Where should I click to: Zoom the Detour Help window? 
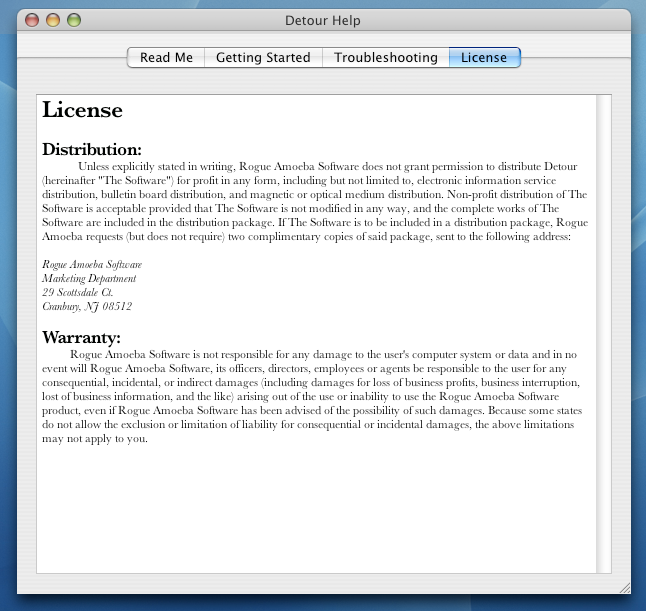[74, 20]
